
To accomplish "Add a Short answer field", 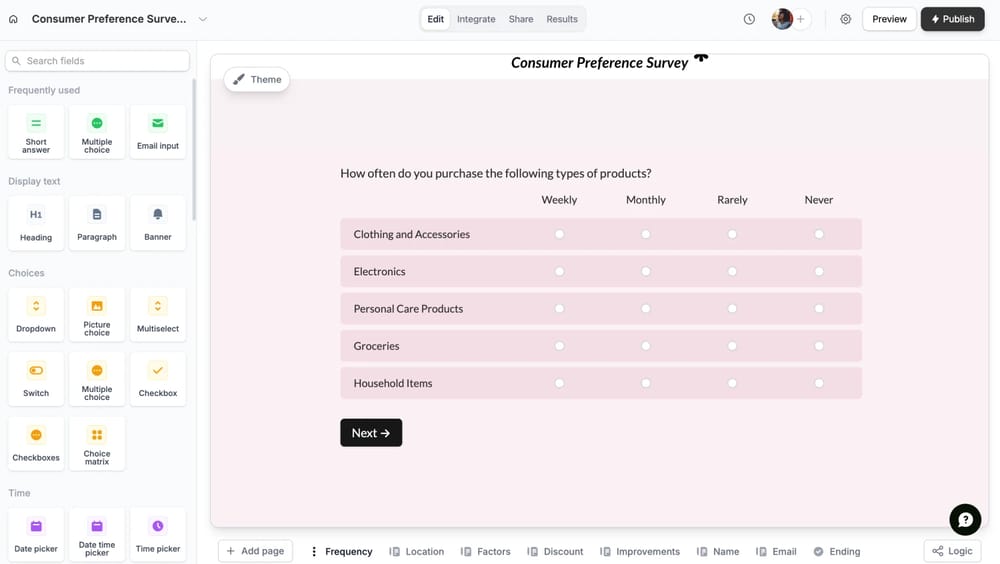I will [x=36, y=132].
